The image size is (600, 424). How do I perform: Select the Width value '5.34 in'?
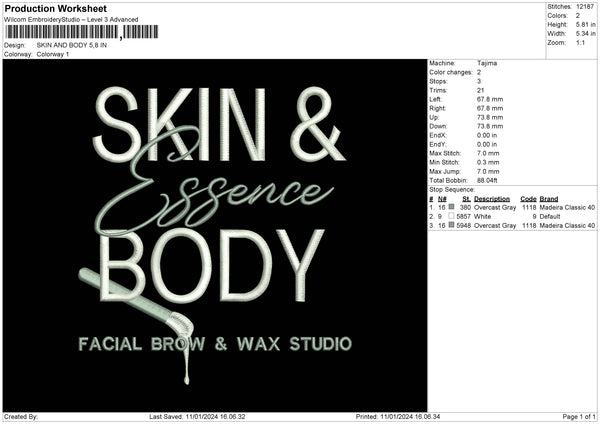point(585,34)
